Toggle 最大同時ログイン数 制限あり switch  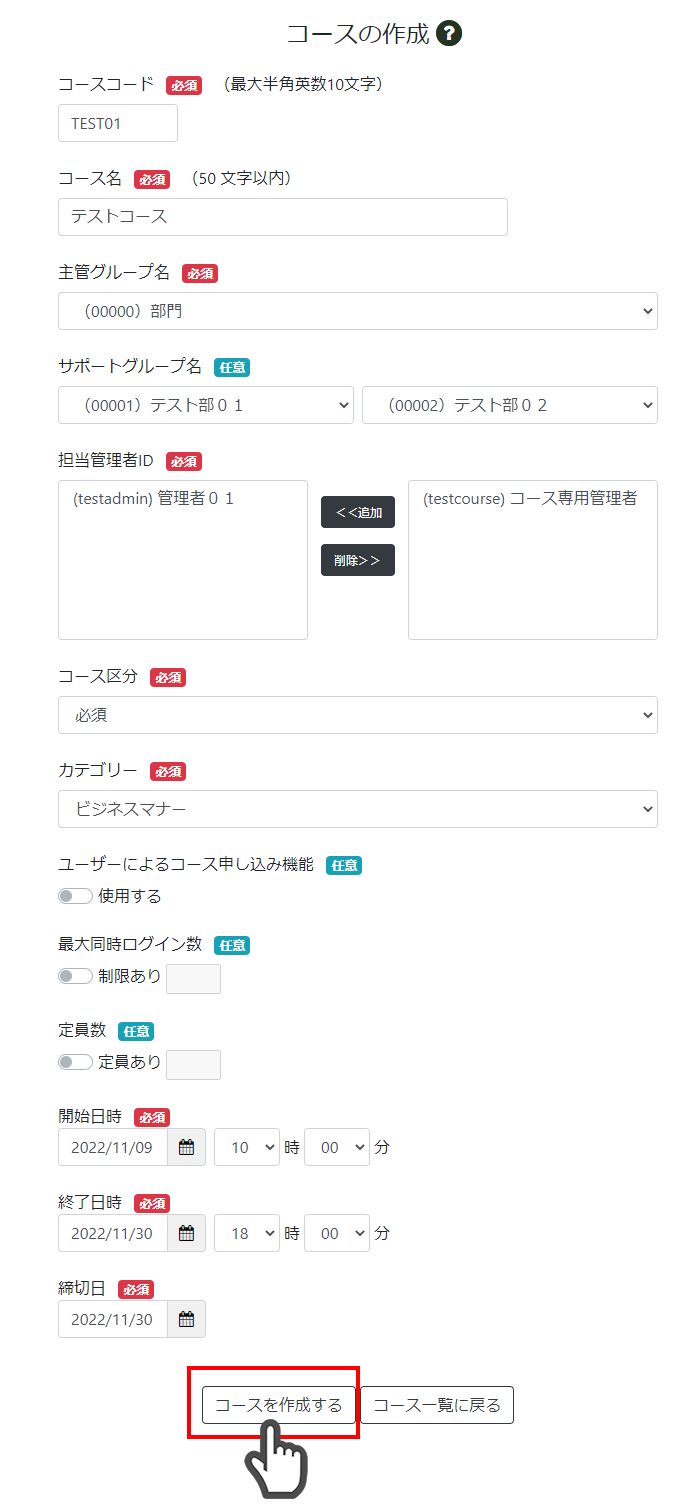(75, 976)
